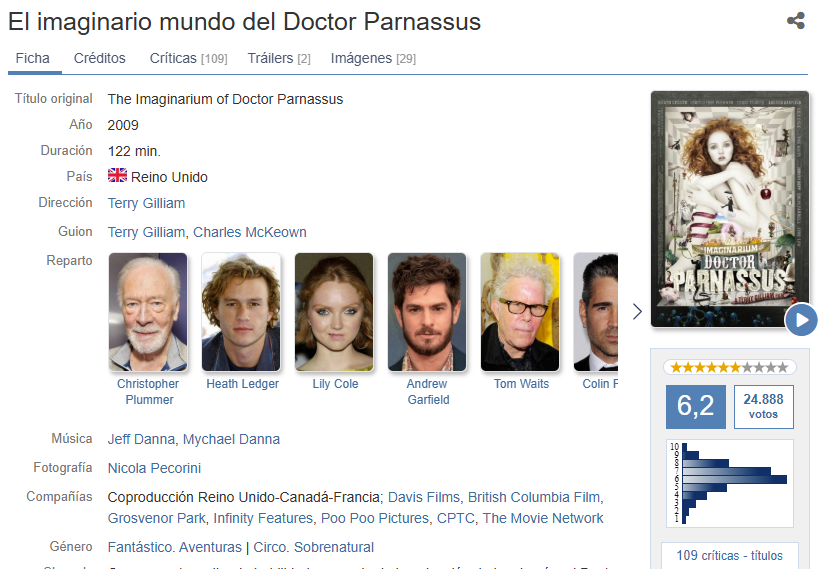The height and width of the screenshot is (569, 823).
Task: Open Lily Cole's photo
Action: point(334,312)
